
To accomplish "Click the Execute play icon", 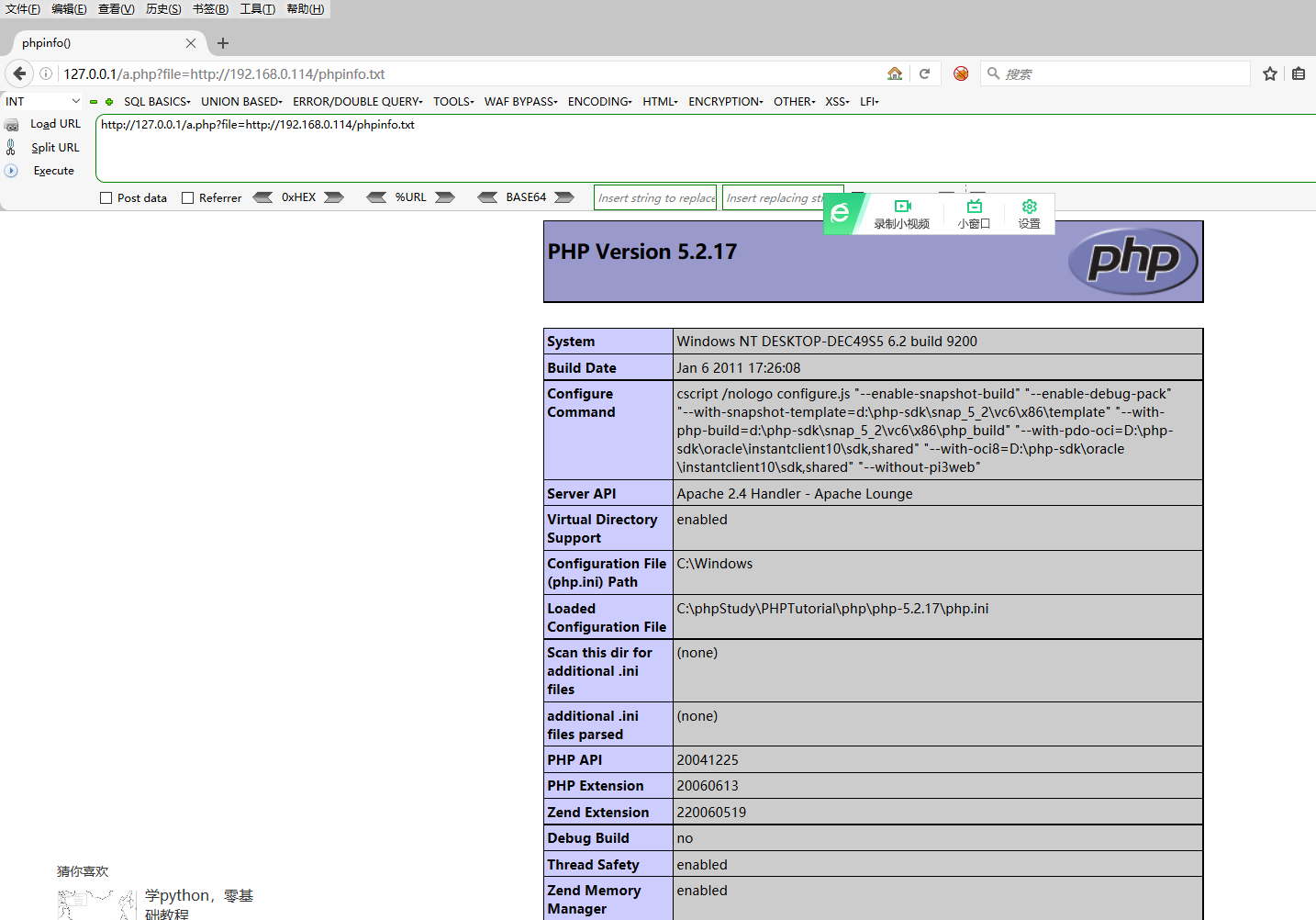I will 11,171.
